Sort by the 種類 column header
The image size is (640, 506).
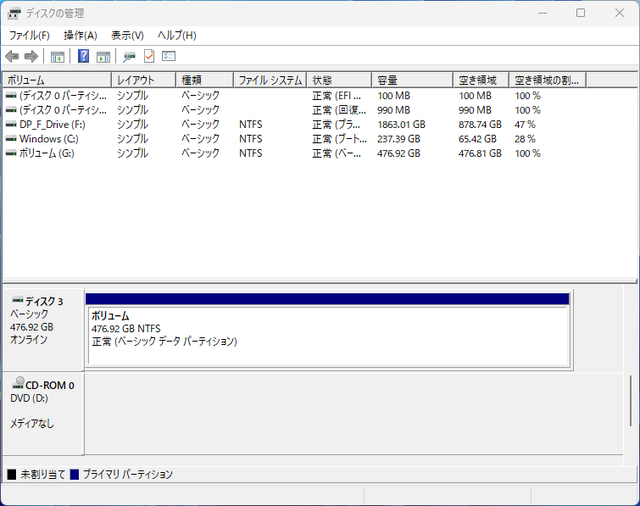[x=204, y=80]
